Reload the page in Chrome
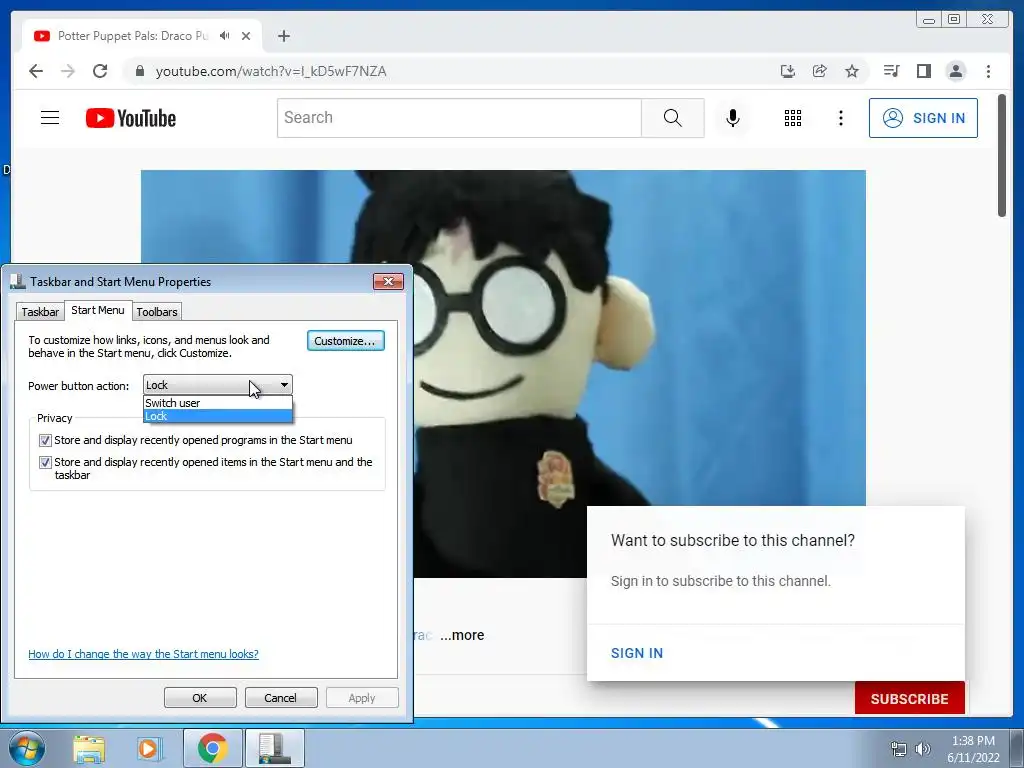The width and height of the screenshot is (1024, 768). click(100, 71)
